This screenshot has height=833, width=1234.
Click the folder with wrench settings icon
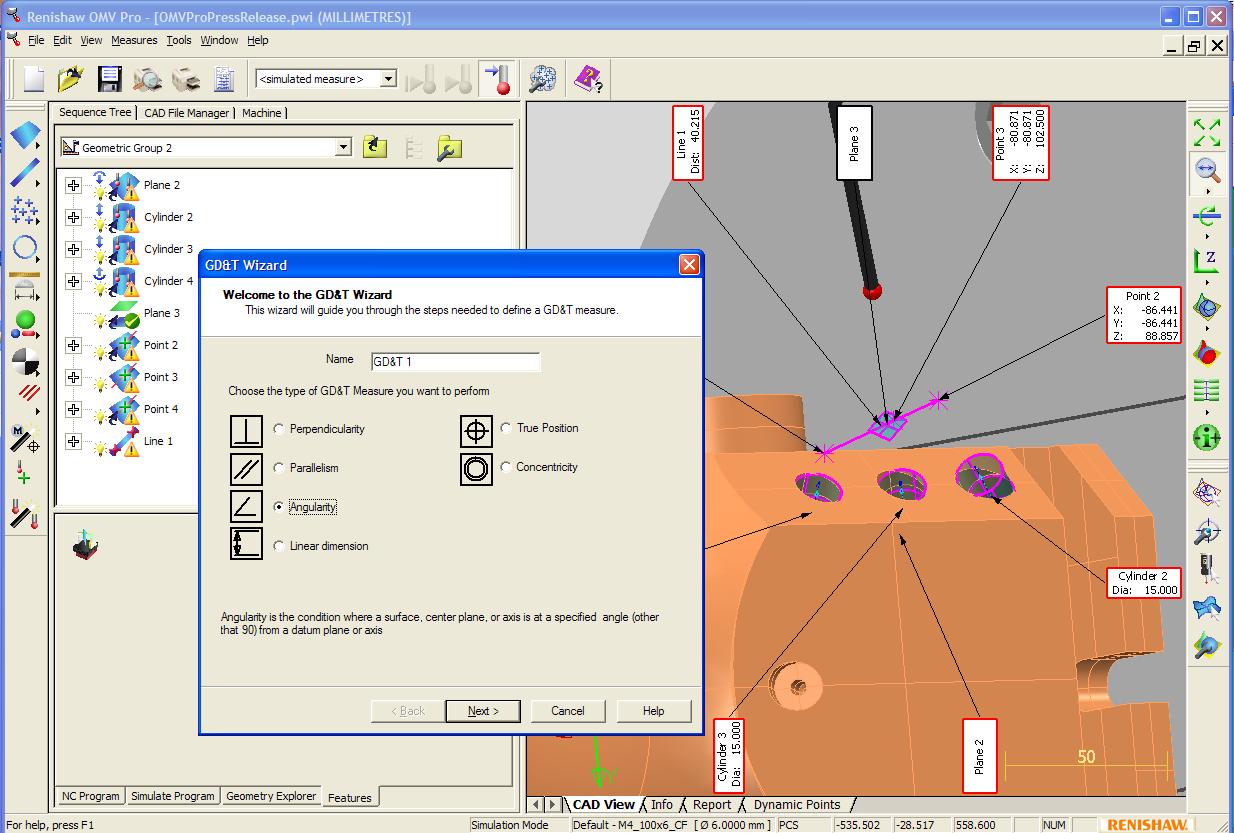pos(448,148)
